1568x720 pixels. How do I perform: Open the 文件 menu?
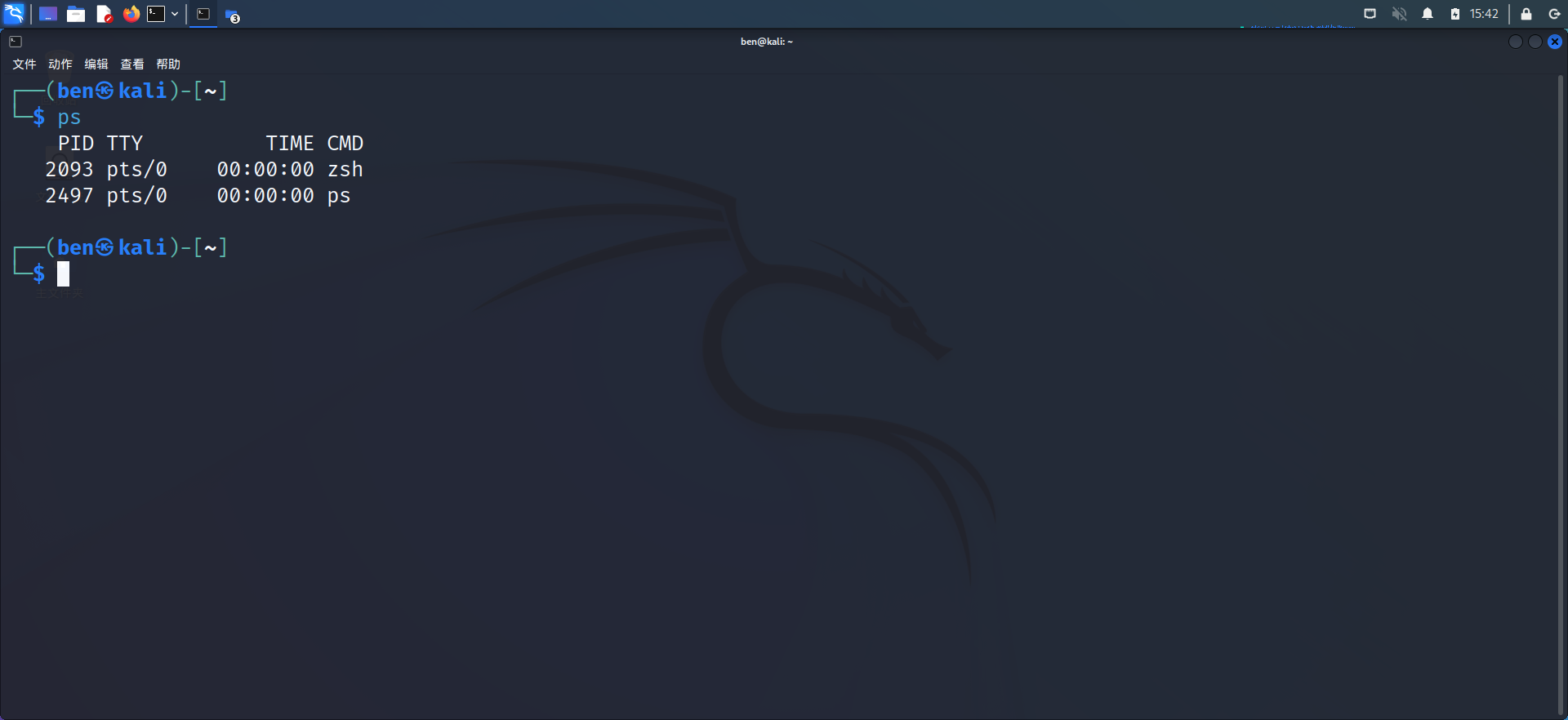tap(24, 64)
